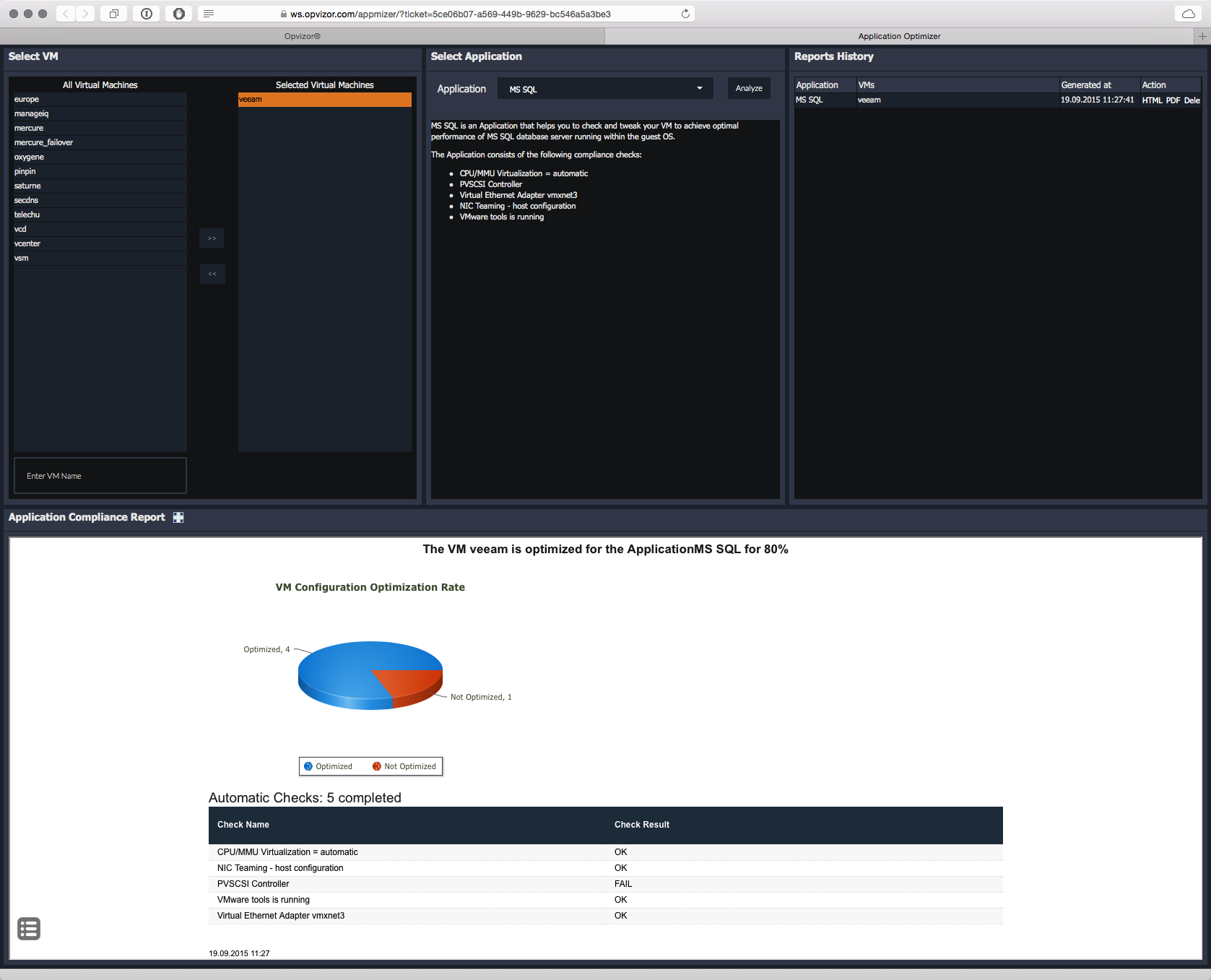
Task: Toggle Reader view in address bar
Action: pos(209,14)
